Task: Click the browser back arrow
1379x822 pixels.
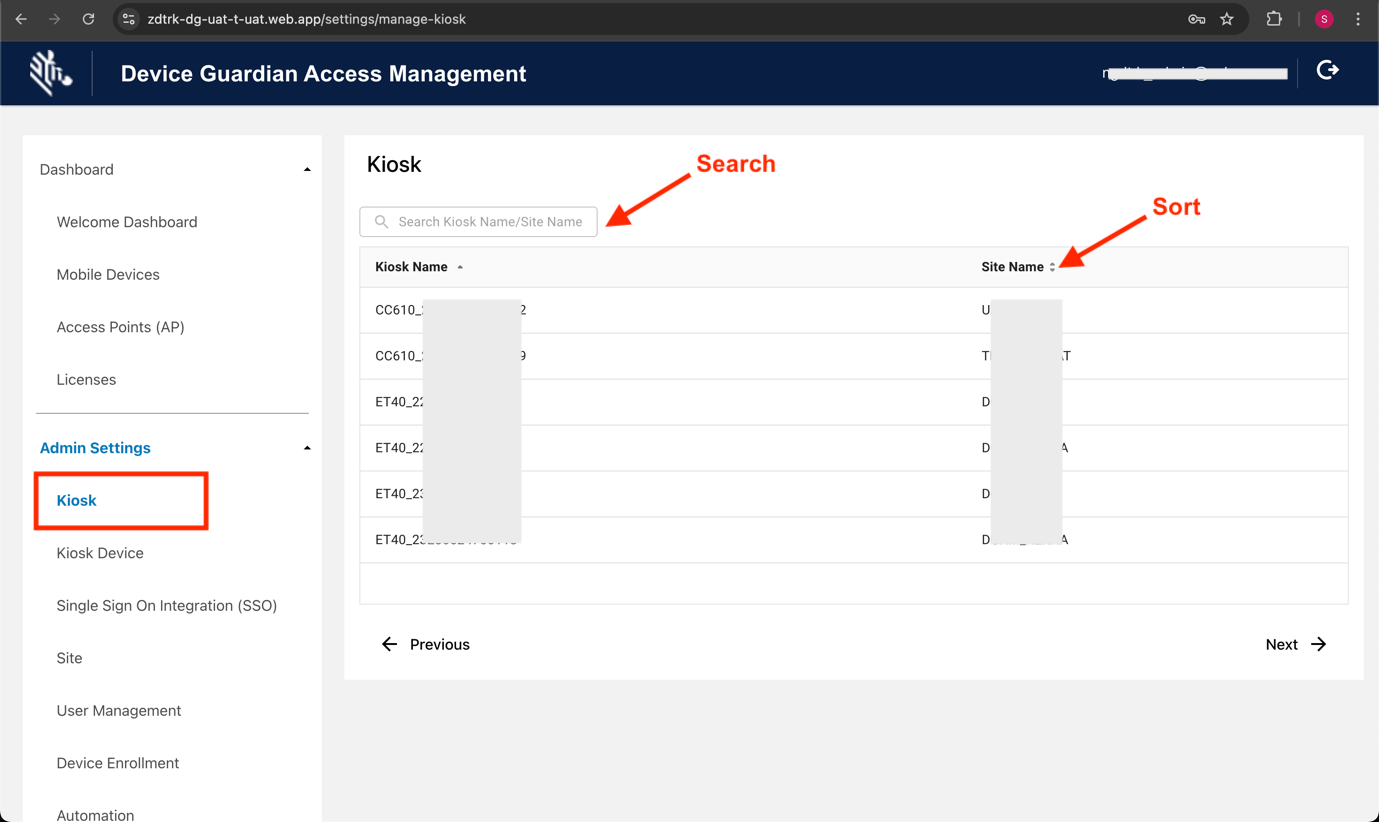Action: (x=21, y=19)
